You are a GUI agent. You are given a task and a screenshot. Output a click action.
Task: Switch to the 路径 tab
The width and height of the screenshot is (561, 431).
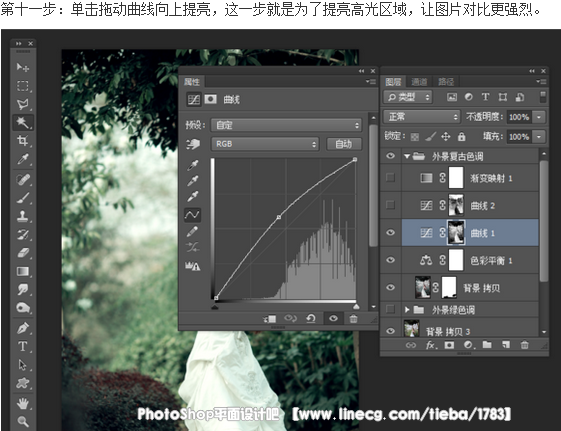pos(446,82)
